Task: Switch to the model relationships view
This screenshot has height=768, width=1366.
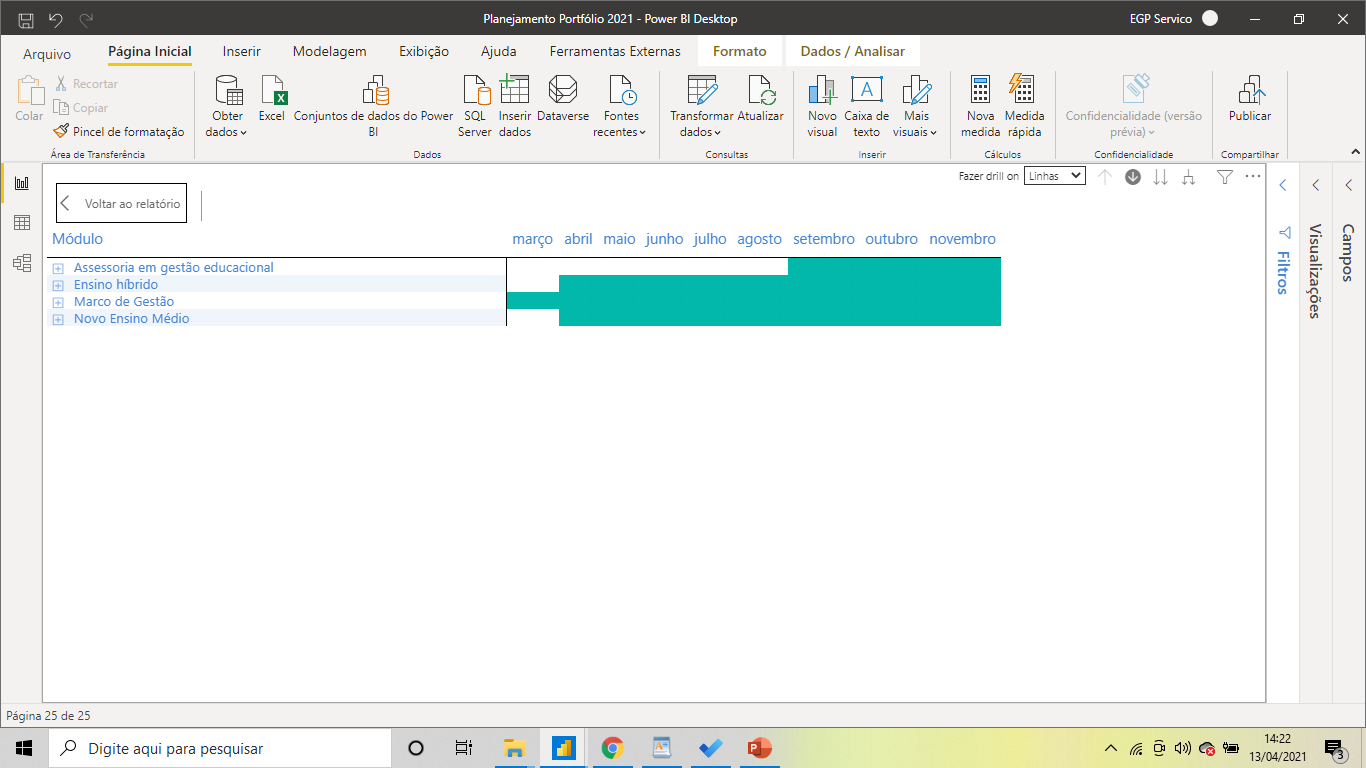Action: point(21,263)
